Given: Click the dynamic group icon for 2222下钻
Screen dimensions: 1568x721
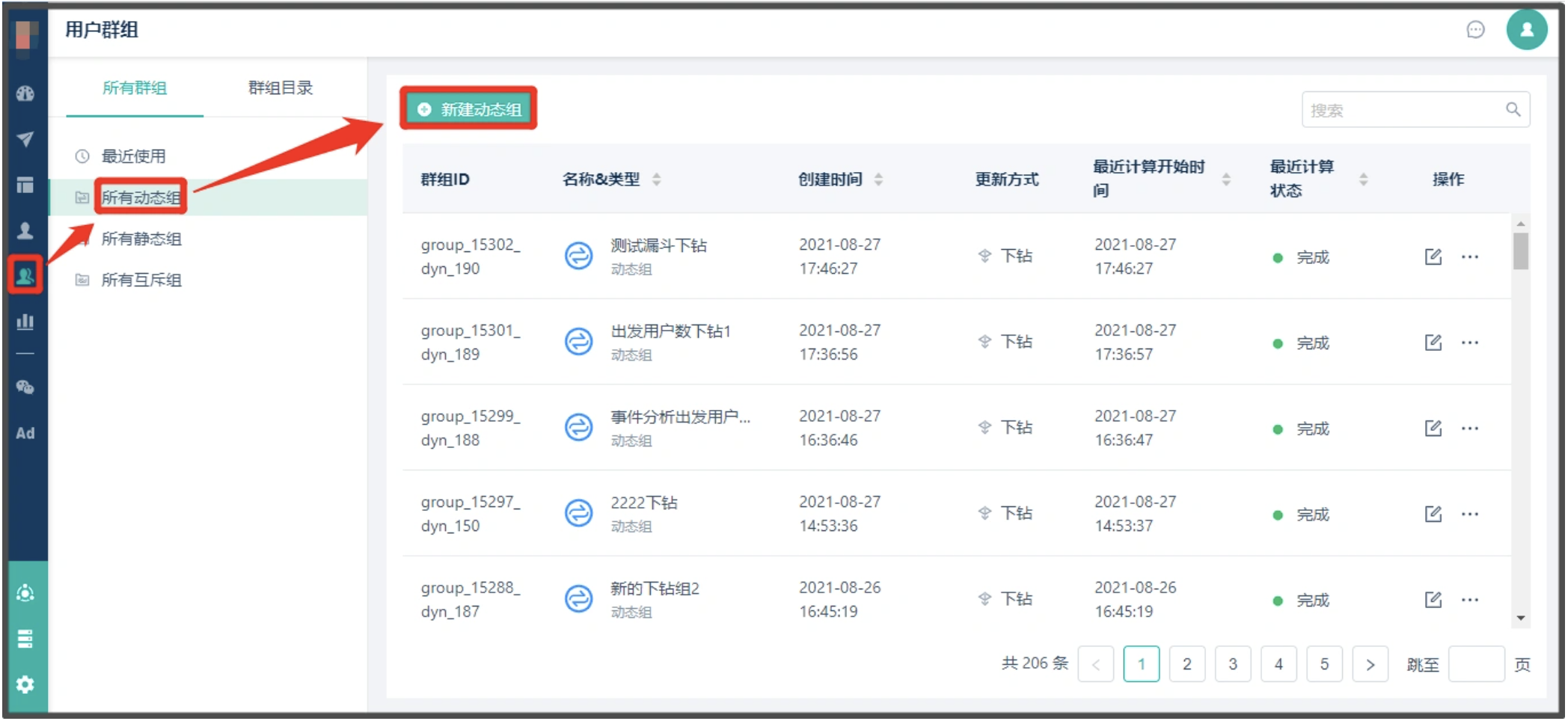Looking at the screenshot, I should pyautogui.click(x=578, y=513).
